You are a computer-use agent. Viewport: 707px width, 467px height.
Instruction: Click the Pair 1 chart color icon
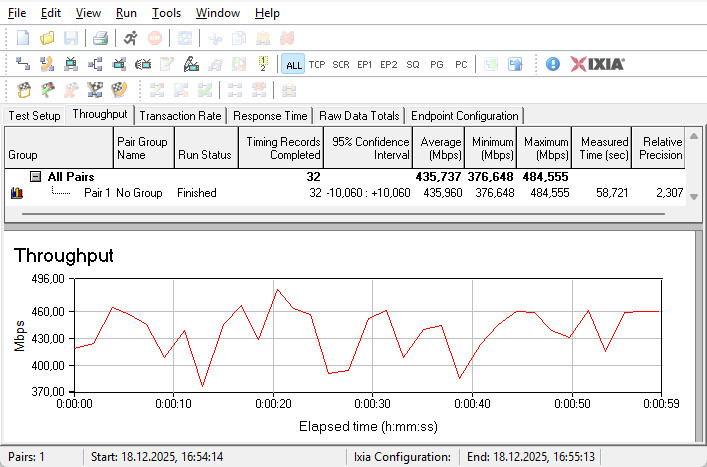16,193
